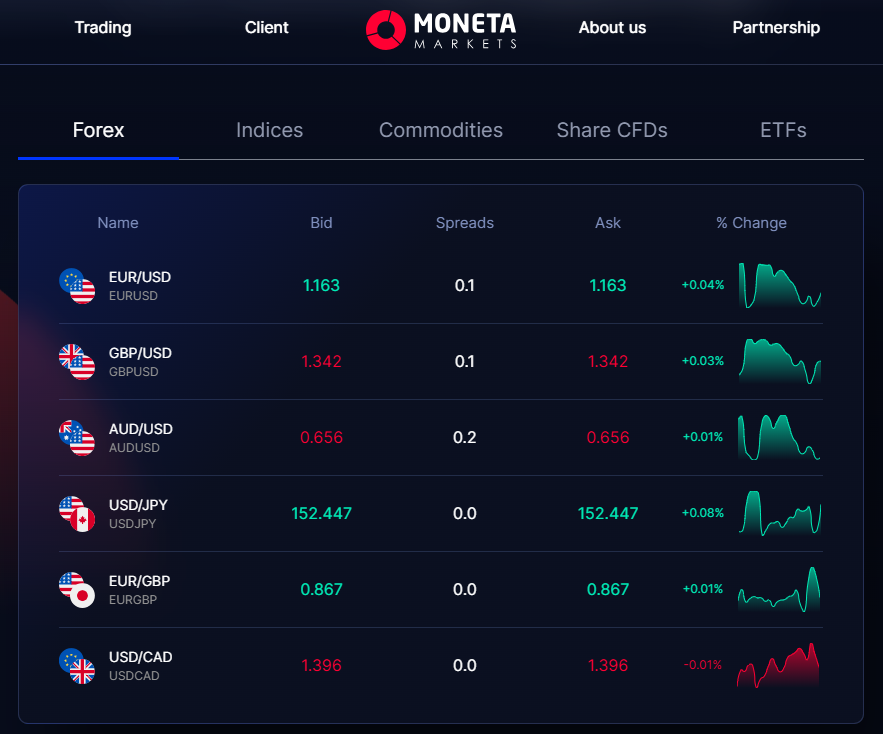This screenshot has width=883, height=734.
Task: Sort the table by the Bid column
Action: click(x=321, y=223)
